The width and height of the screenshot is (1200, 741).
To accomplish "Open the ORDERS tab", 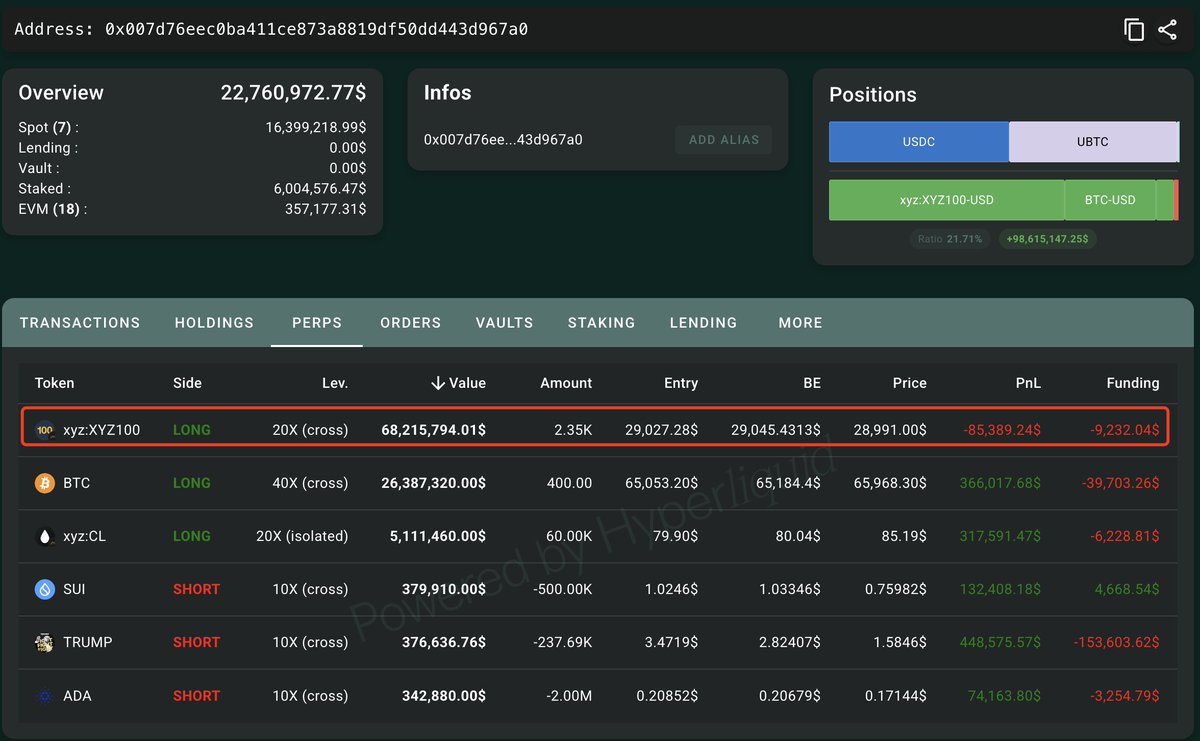I will (x=410, y=323).
